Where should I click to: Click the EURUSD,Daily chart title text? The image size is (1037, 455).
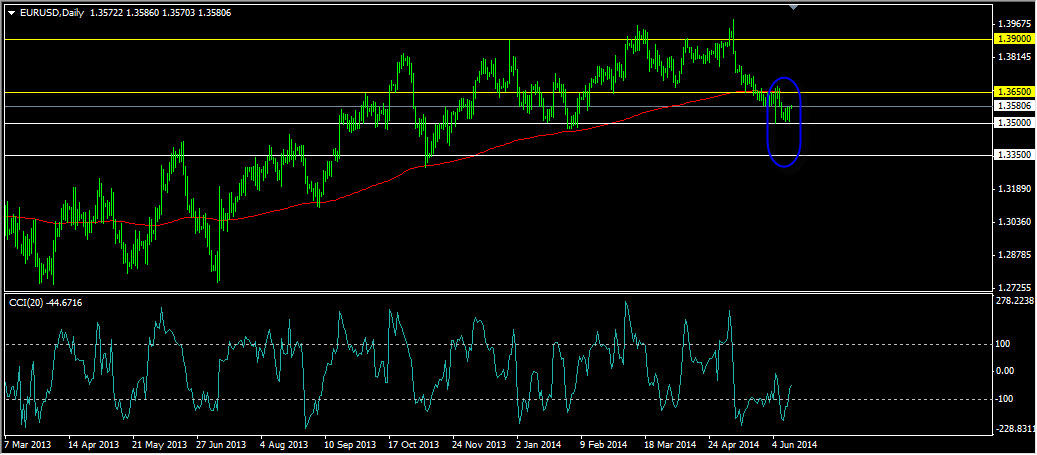[x=51, y=13]
